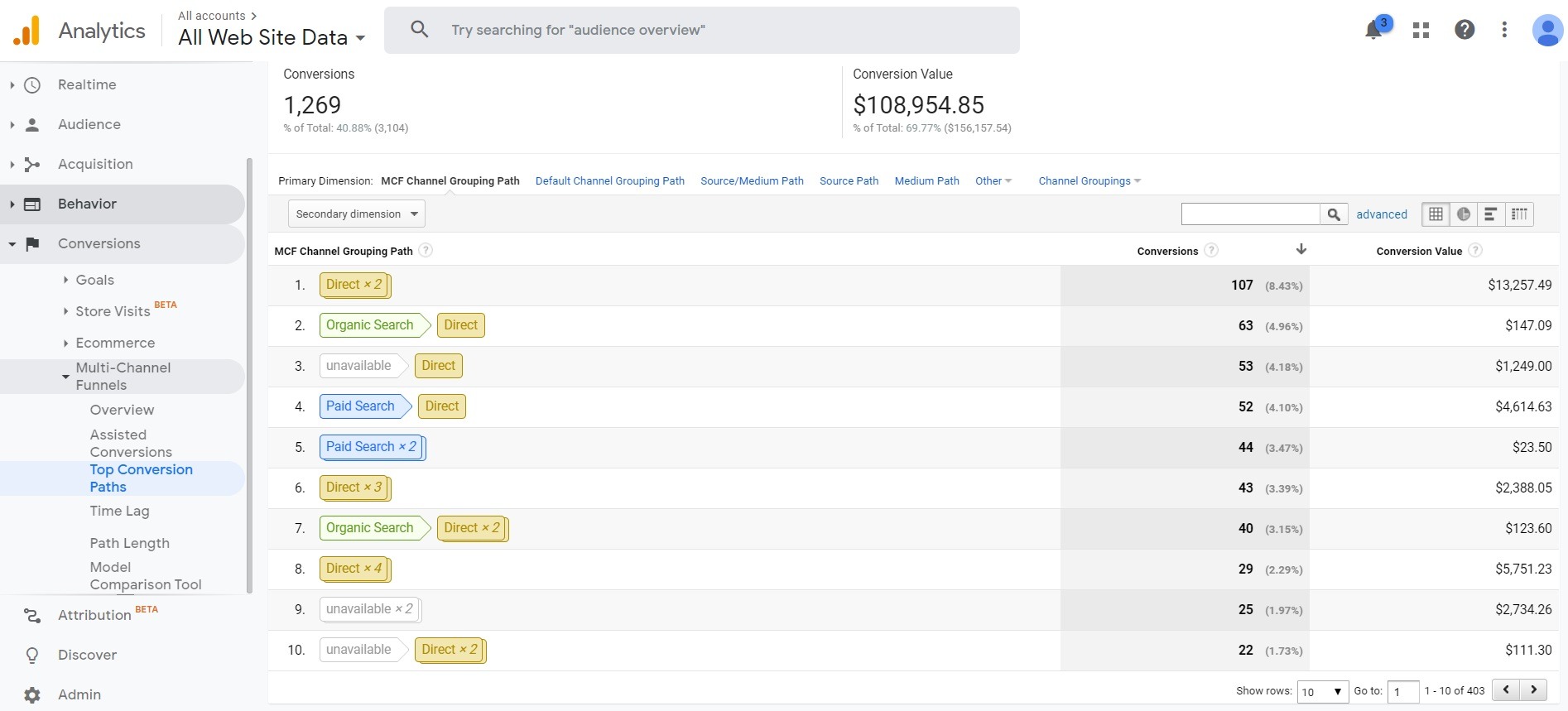Screen dimensions: 1568x711
Task: Open the Show rows dropdown
Action: click(1322, 692)
